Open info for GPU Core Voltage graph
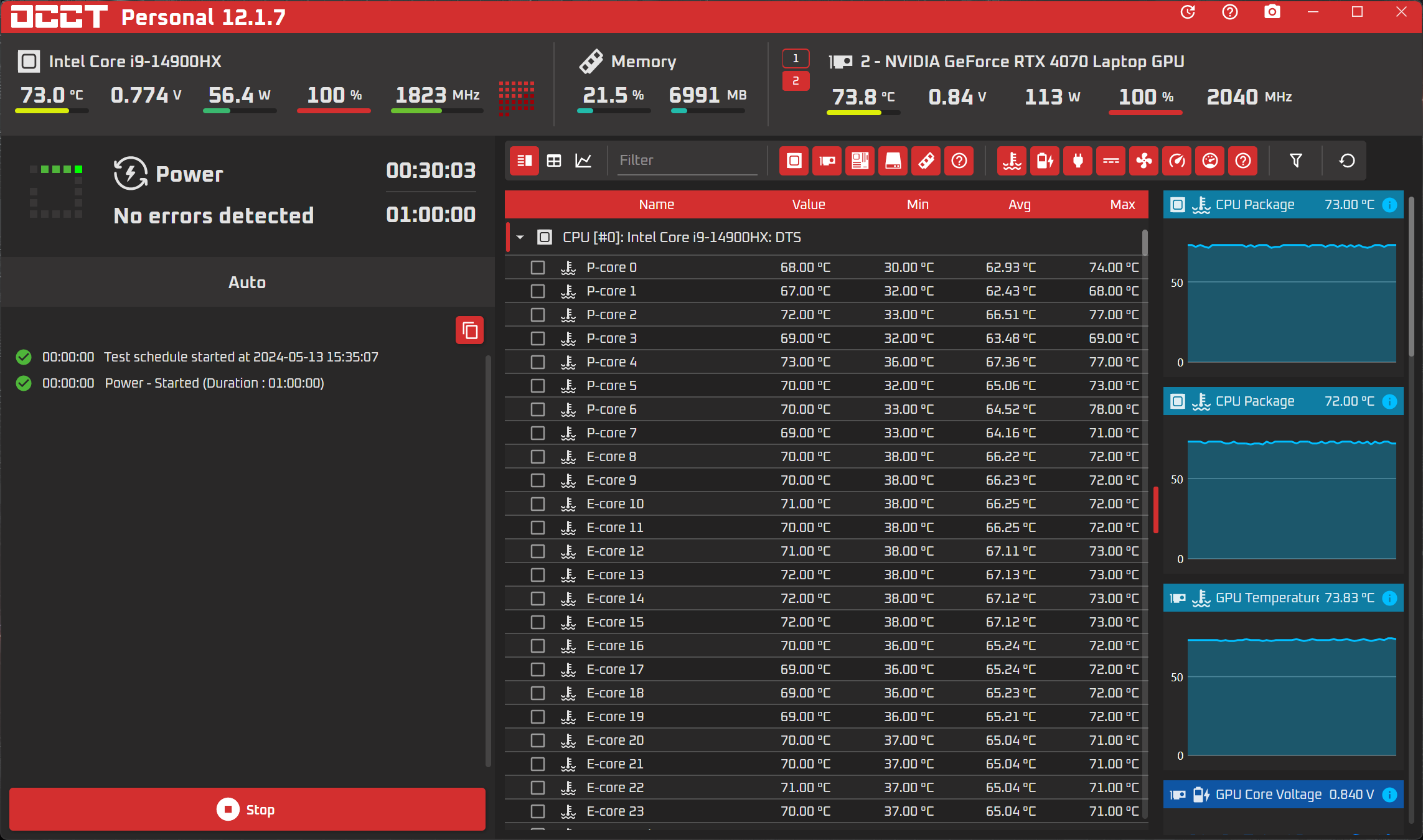 point(1389,795)
